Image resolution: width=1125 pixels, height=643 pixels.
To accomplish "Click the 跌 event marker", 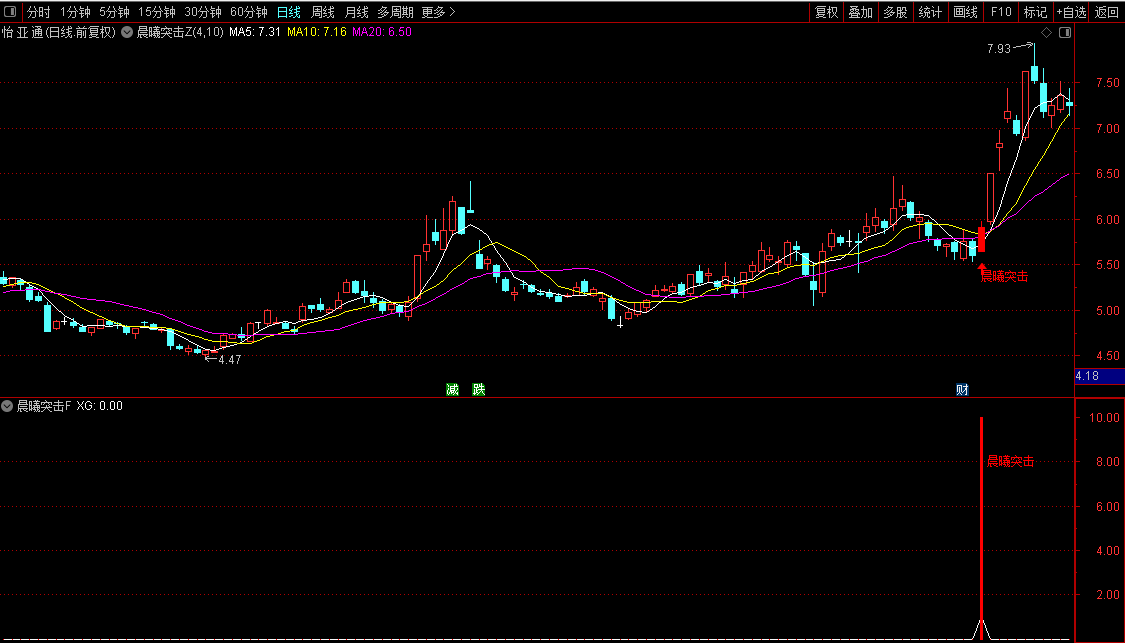I will tap(479, 389).
